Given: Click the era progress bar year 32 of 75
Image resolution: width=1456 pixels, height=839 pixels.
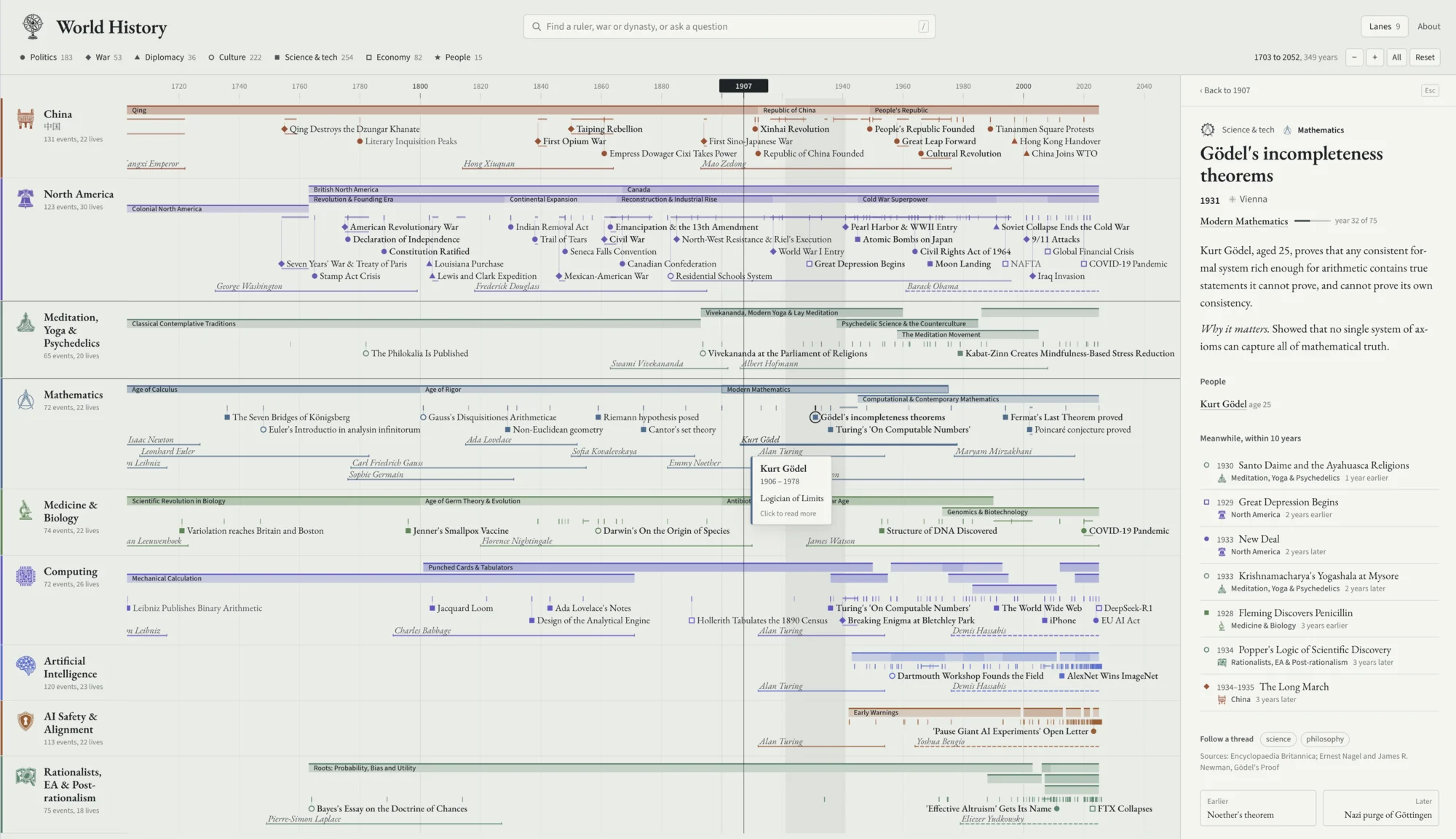Looking at the screenshot, I should (x=1312, y=221).
